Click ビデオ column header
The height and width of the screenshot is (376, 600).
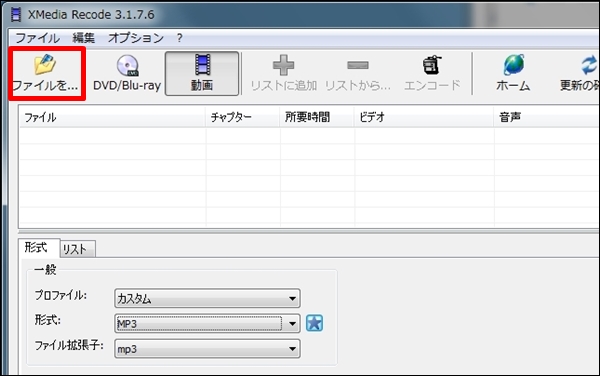click(424, 117)
